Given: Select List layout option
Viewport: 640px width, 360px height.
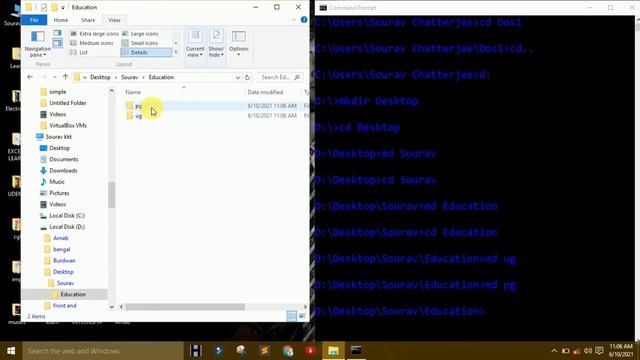Looking at the screenshot, I should click(79, 52).
